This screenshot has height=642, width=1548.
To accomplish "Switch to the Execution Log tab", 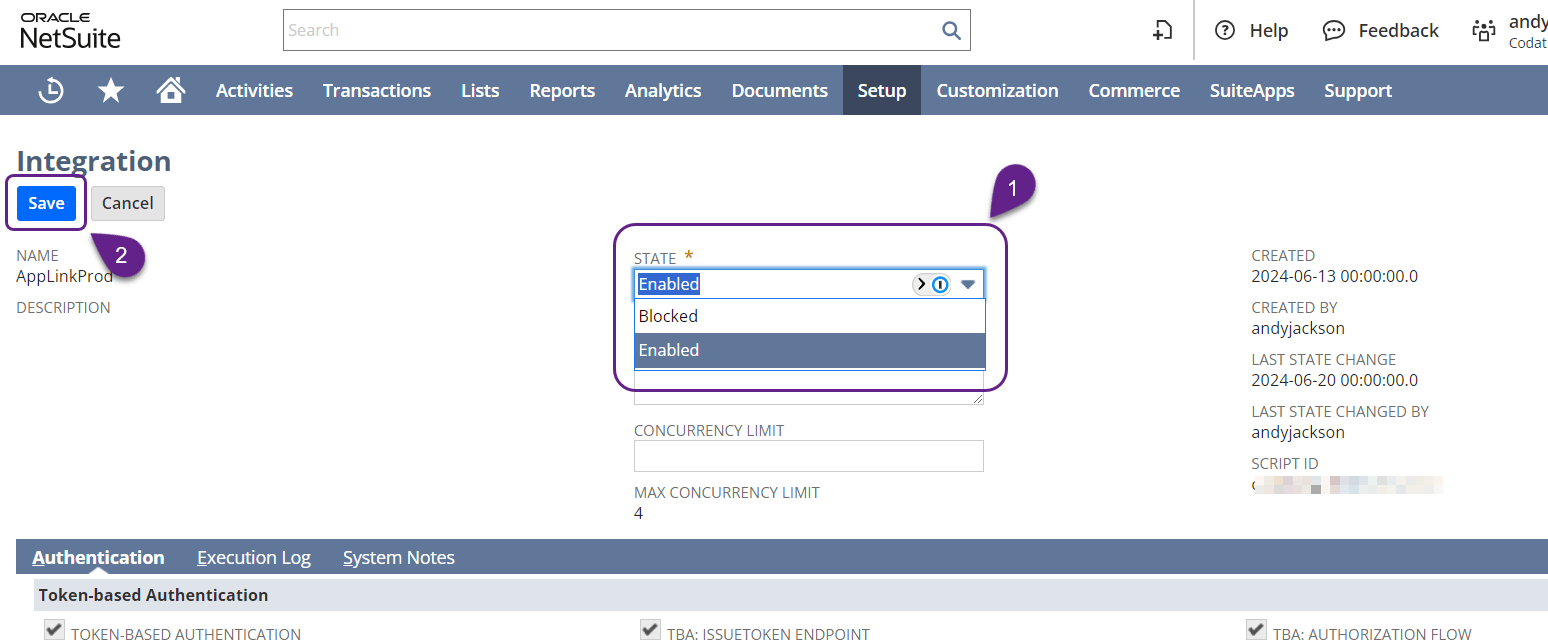I will [x=253, y=557].
